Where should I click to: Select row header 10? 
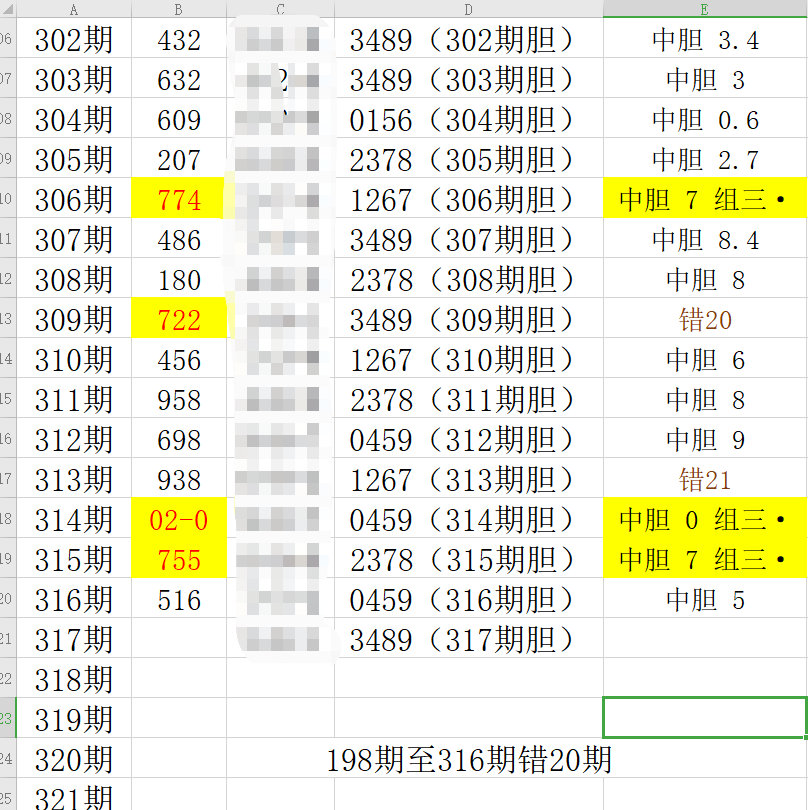tap(8, 199)
